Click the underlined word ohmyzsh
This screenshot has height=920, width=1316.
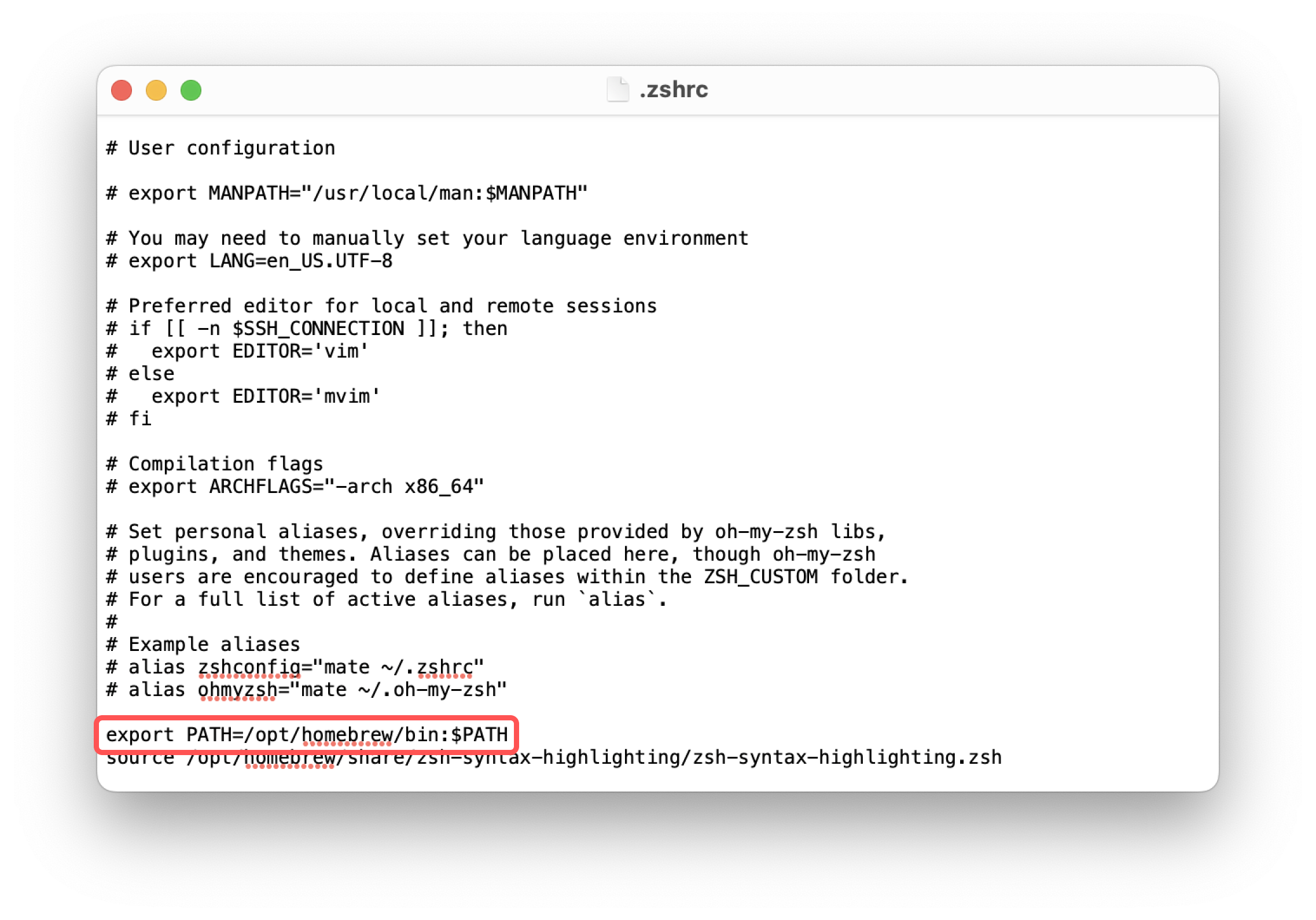pyautogui.click(x=238, y=690)
